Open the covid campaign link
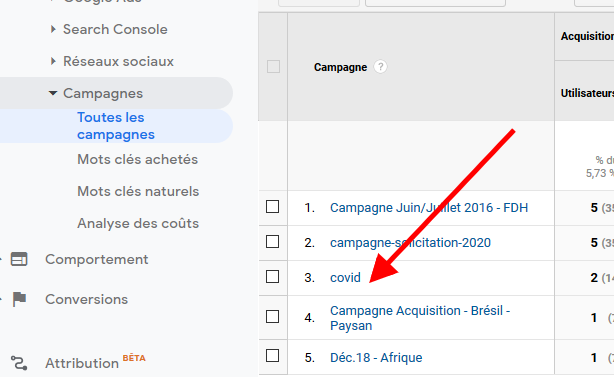The image size is (614, 377). click(x=345, y=278)
